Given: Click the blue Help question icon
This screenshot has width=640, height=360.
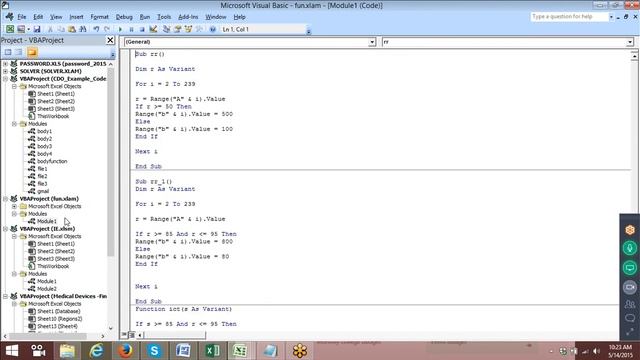Looking at the screenshot, I should [x=213, y=29].
